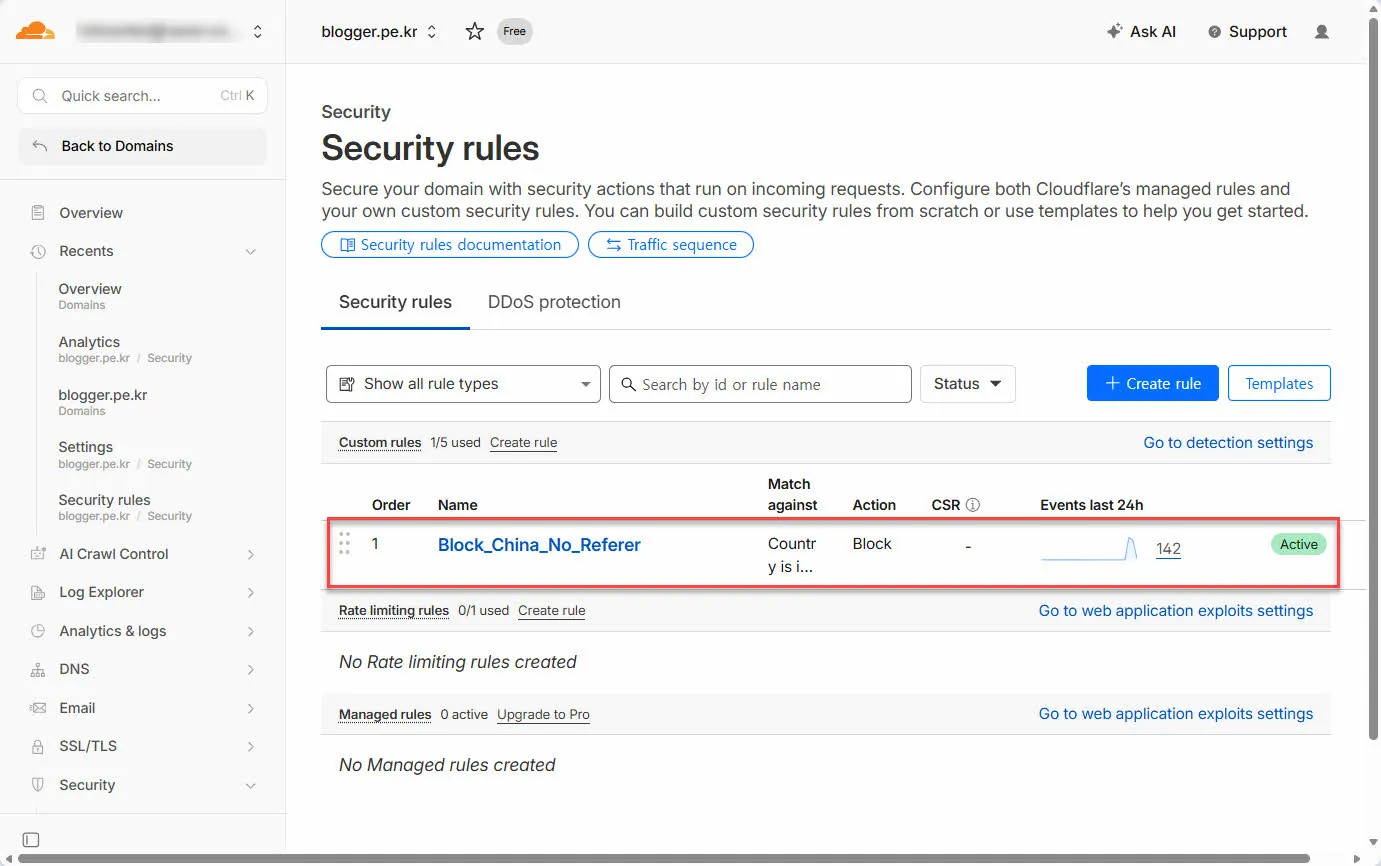1381x866 pixels.
Task: Open Overview in the sidebar
Action: pos(91,213)
